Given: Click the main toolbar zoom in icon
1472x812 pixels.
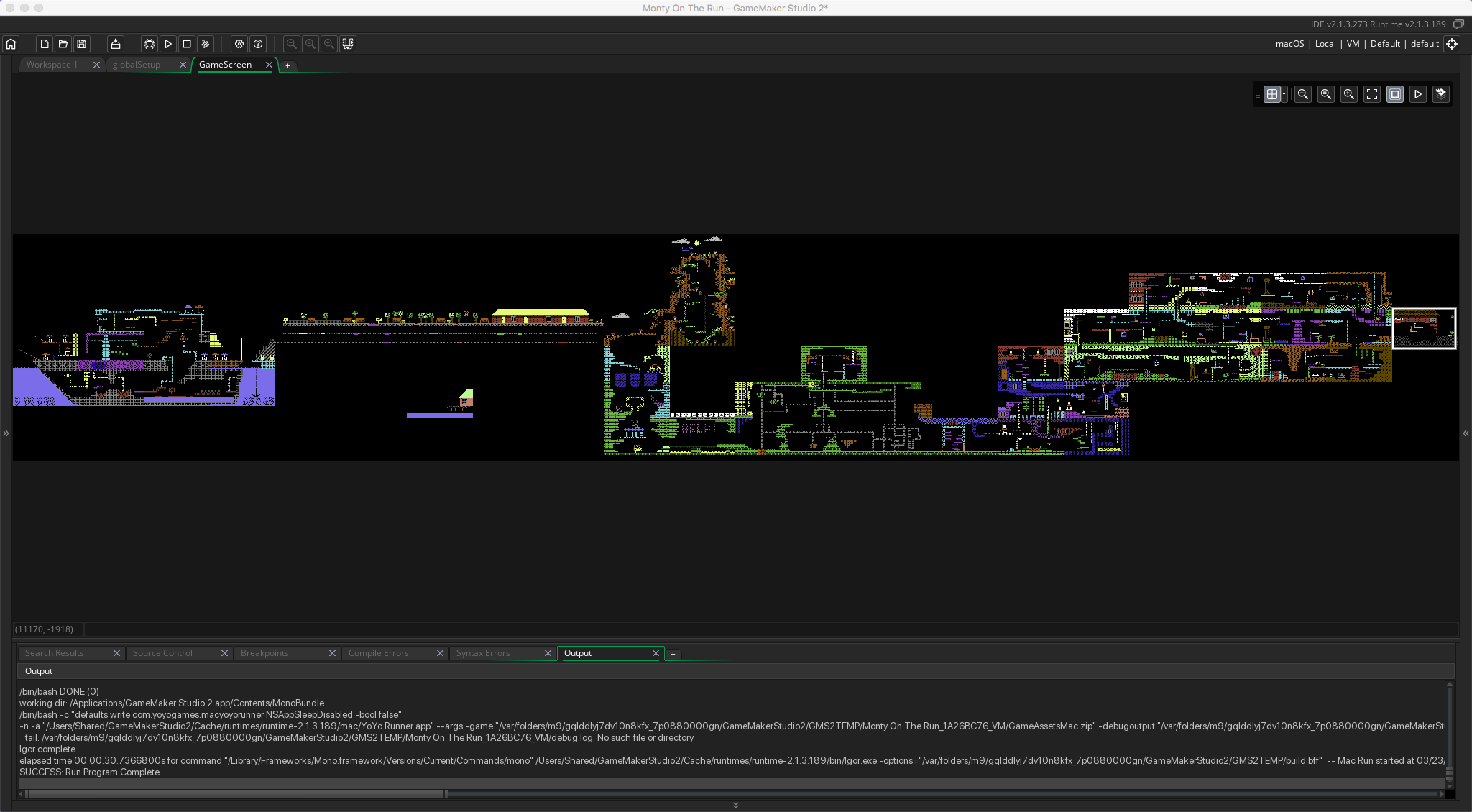Looking at the screenshot, I should 329,44.
